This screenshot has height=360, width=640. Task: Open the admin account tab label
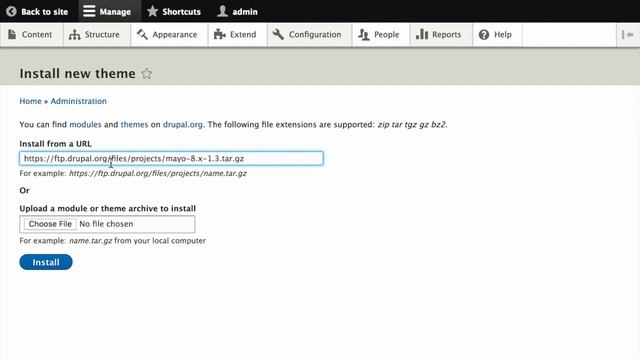coord(245,12)
